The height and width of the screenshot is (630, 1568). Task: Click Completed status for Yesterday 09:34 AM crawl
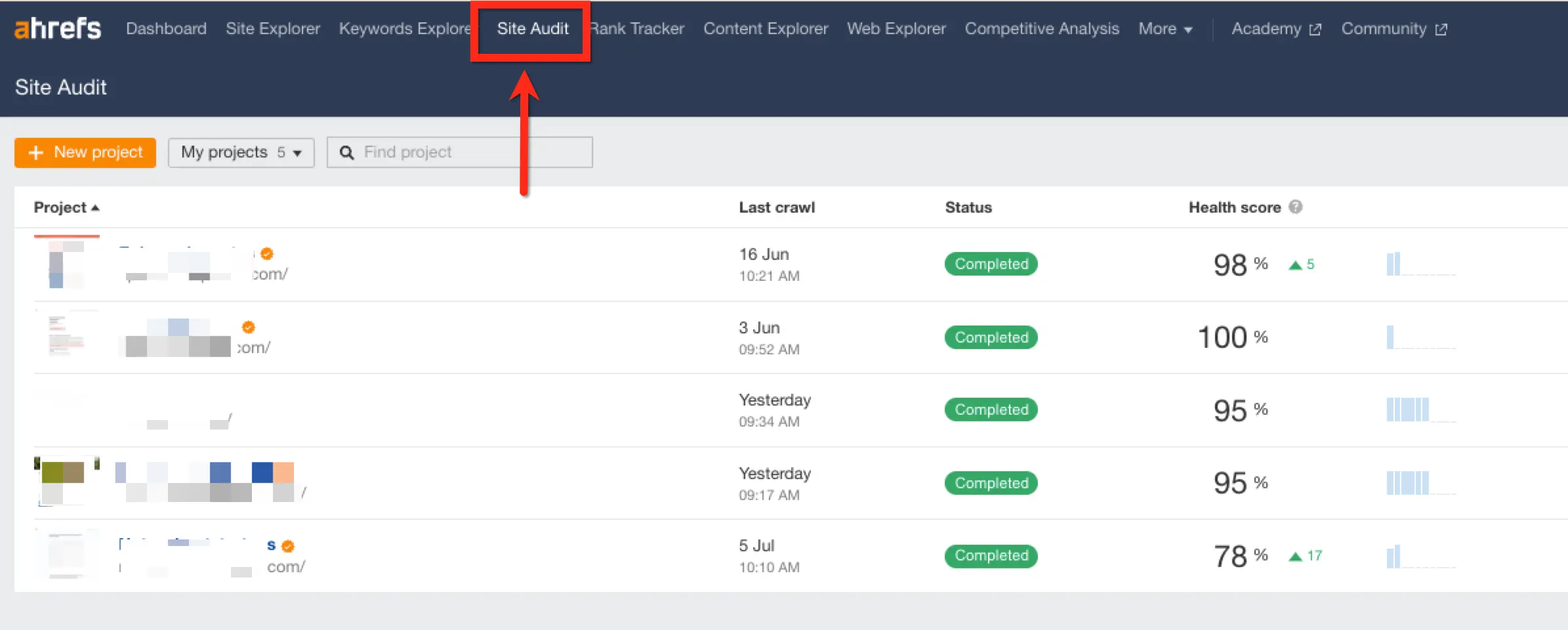coord(991,409)
